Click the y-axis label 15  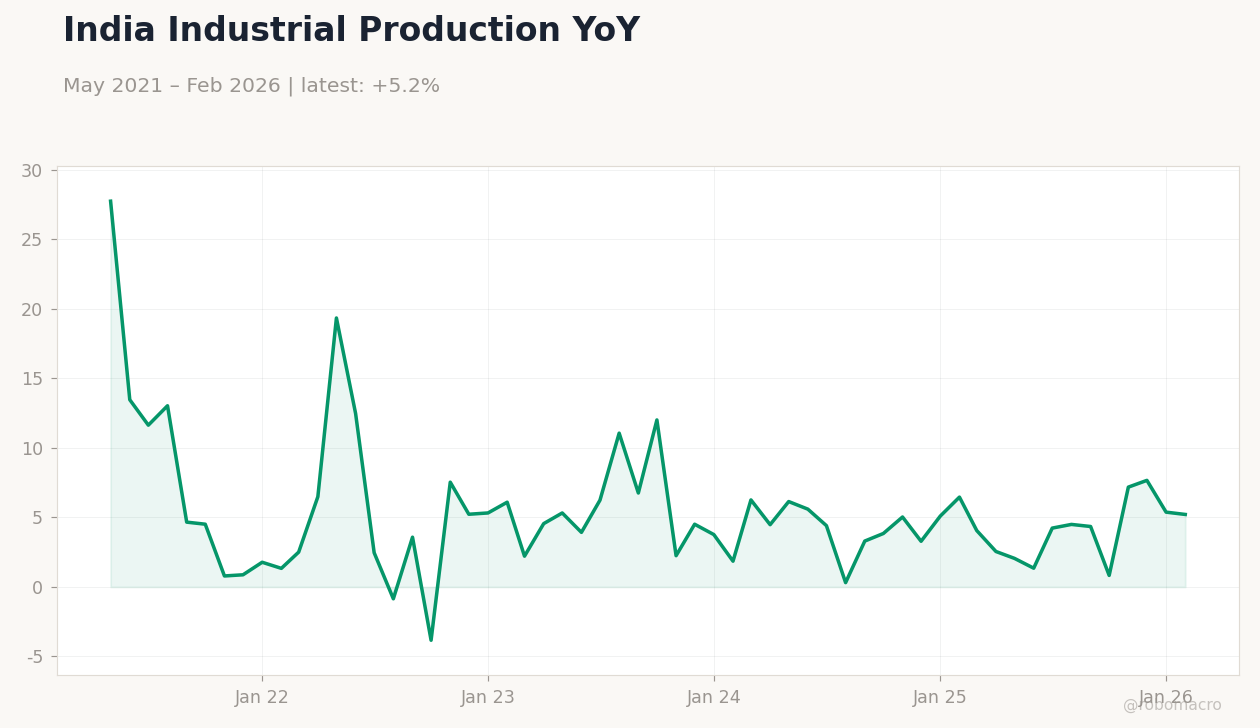click(32, 379)
